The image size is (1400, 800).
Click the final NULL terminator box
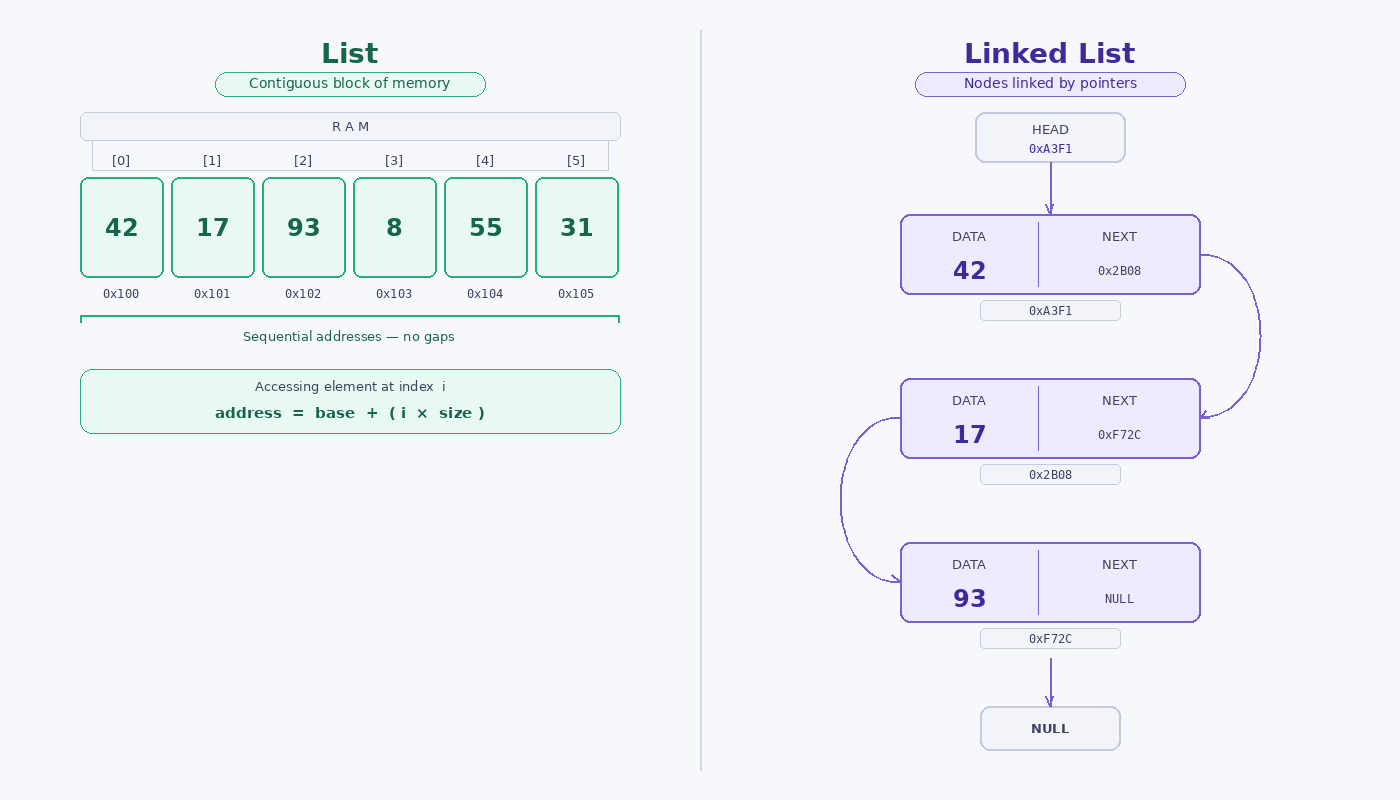1050,729
